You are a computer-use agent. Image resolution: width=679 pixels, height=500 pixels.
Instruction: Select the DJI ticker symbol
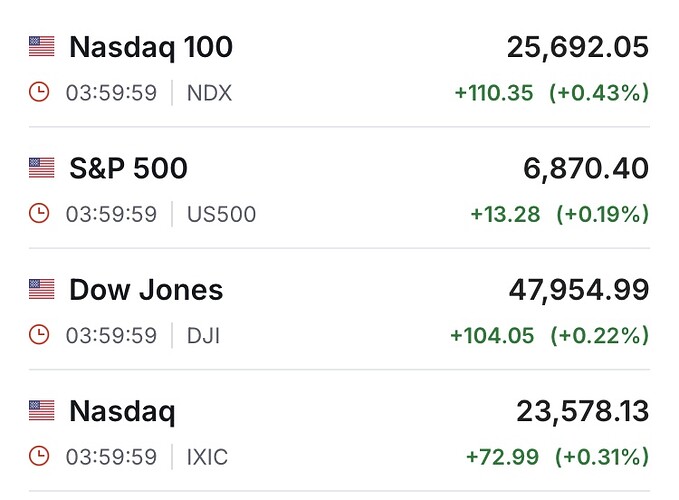pos(203,335)
